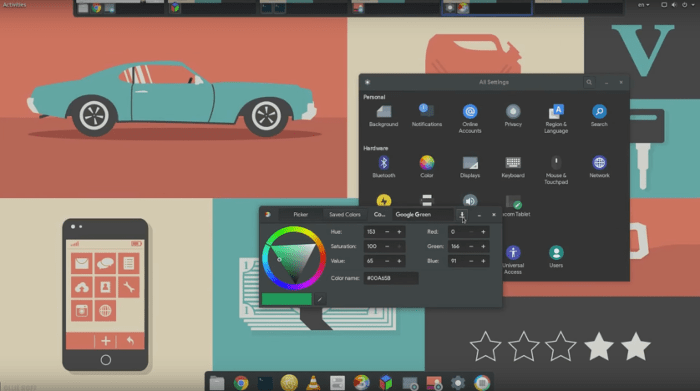700x391 pixels.
Task: Decrease the Value setting
Action: pyautogui.click(x=387, y=261)
